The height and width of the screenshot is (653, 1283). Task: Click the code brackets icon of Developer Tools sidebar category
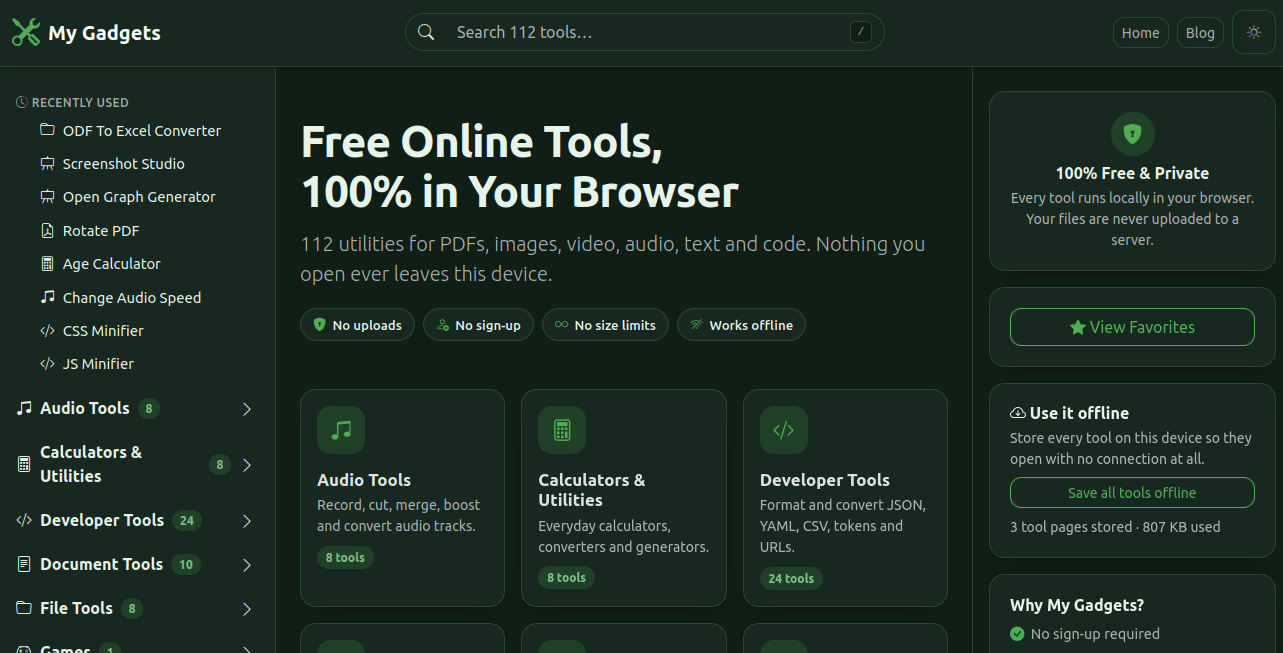pos(25,520)
